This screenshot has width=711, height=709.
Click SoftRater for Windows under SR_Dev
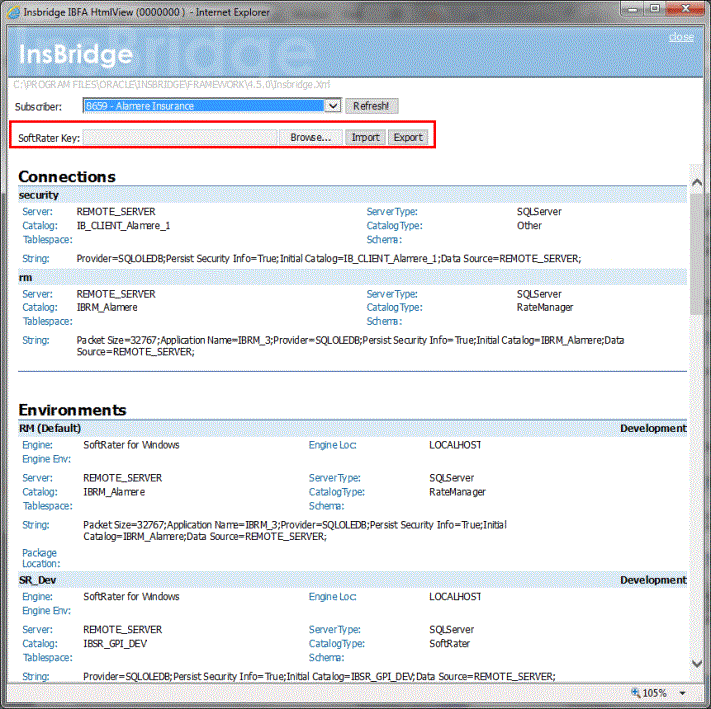(x=131, y=596)
